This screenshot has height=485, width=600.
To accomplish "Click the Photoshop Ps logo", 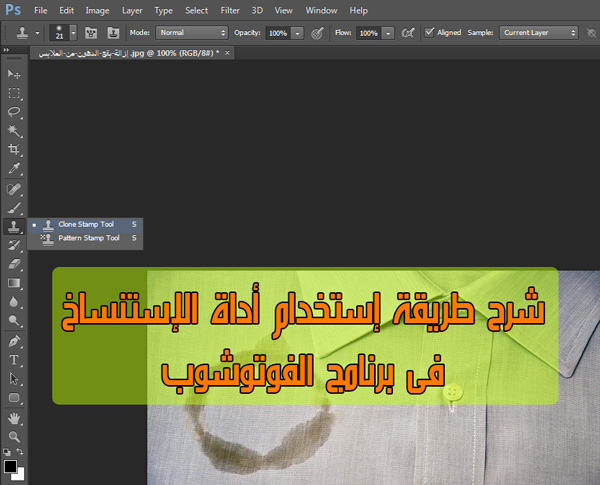I will click(x=13, y=10).
